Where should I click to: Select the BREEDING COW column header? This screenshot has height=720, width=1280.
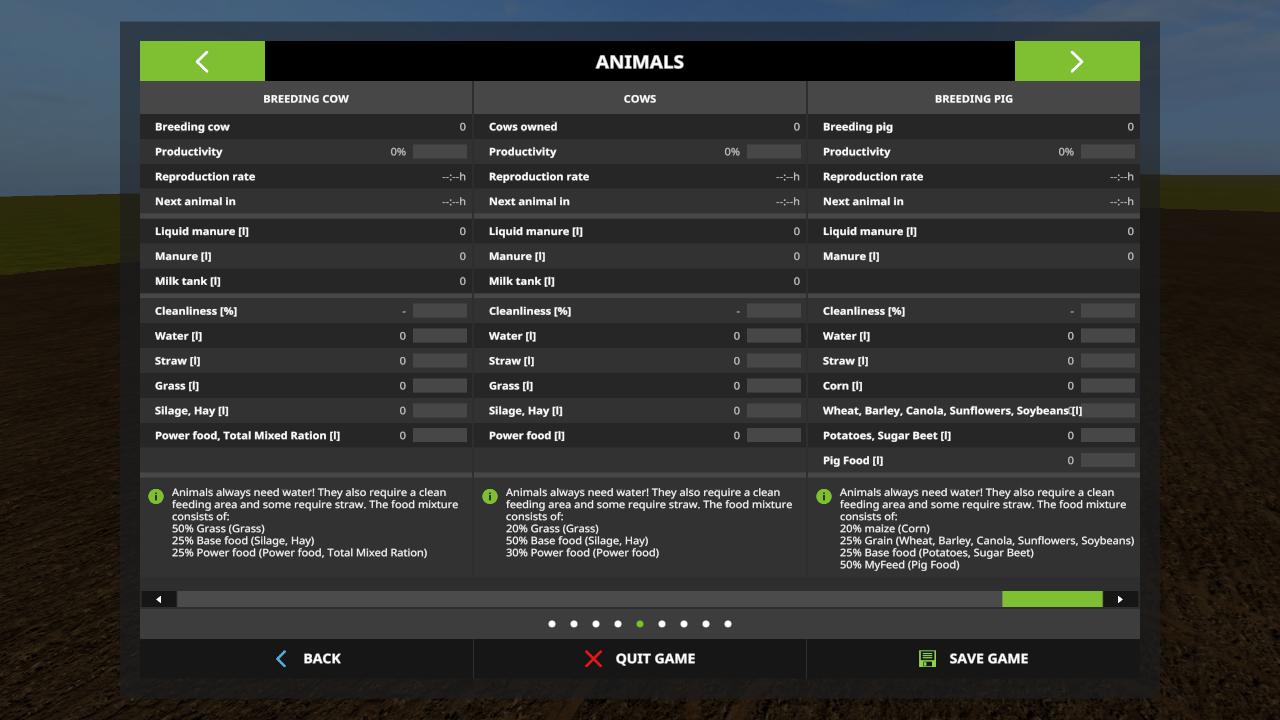tap(306, 99)
